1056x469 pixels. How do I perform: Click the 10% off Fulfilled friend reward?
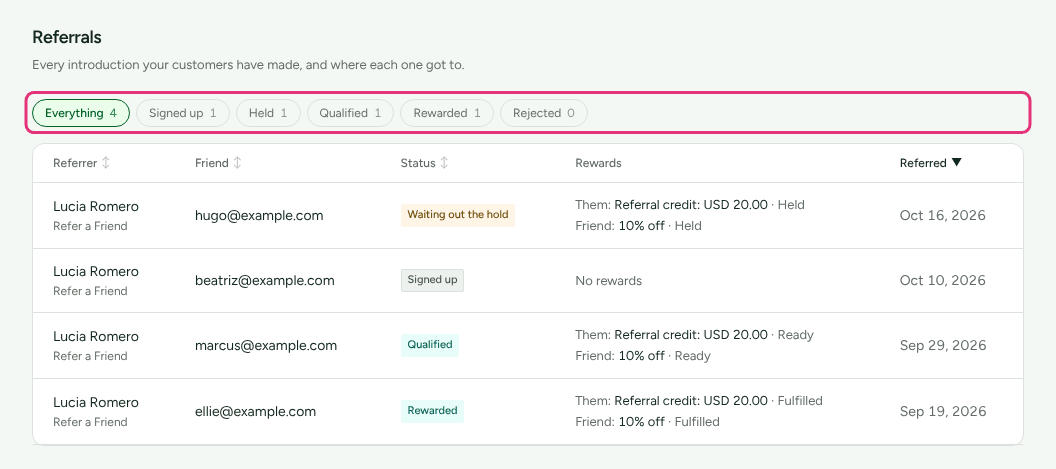647,422
